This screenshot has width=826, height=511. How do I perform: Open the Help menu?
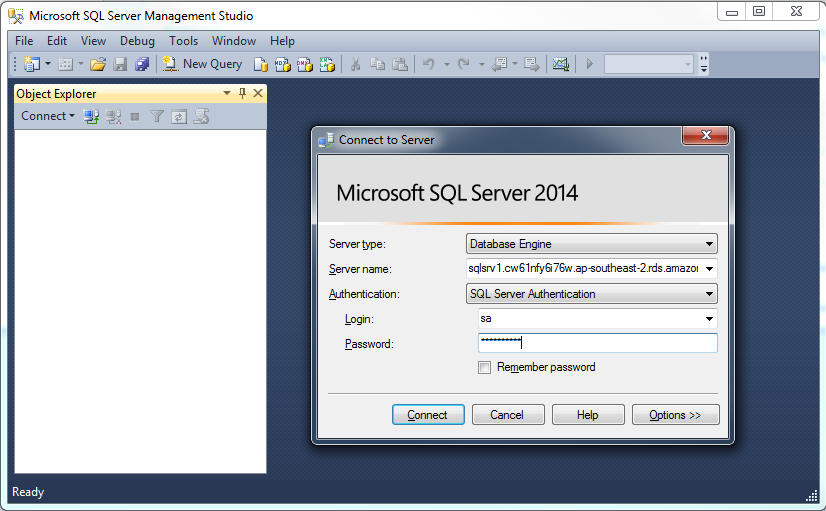(x=282, y=41)
